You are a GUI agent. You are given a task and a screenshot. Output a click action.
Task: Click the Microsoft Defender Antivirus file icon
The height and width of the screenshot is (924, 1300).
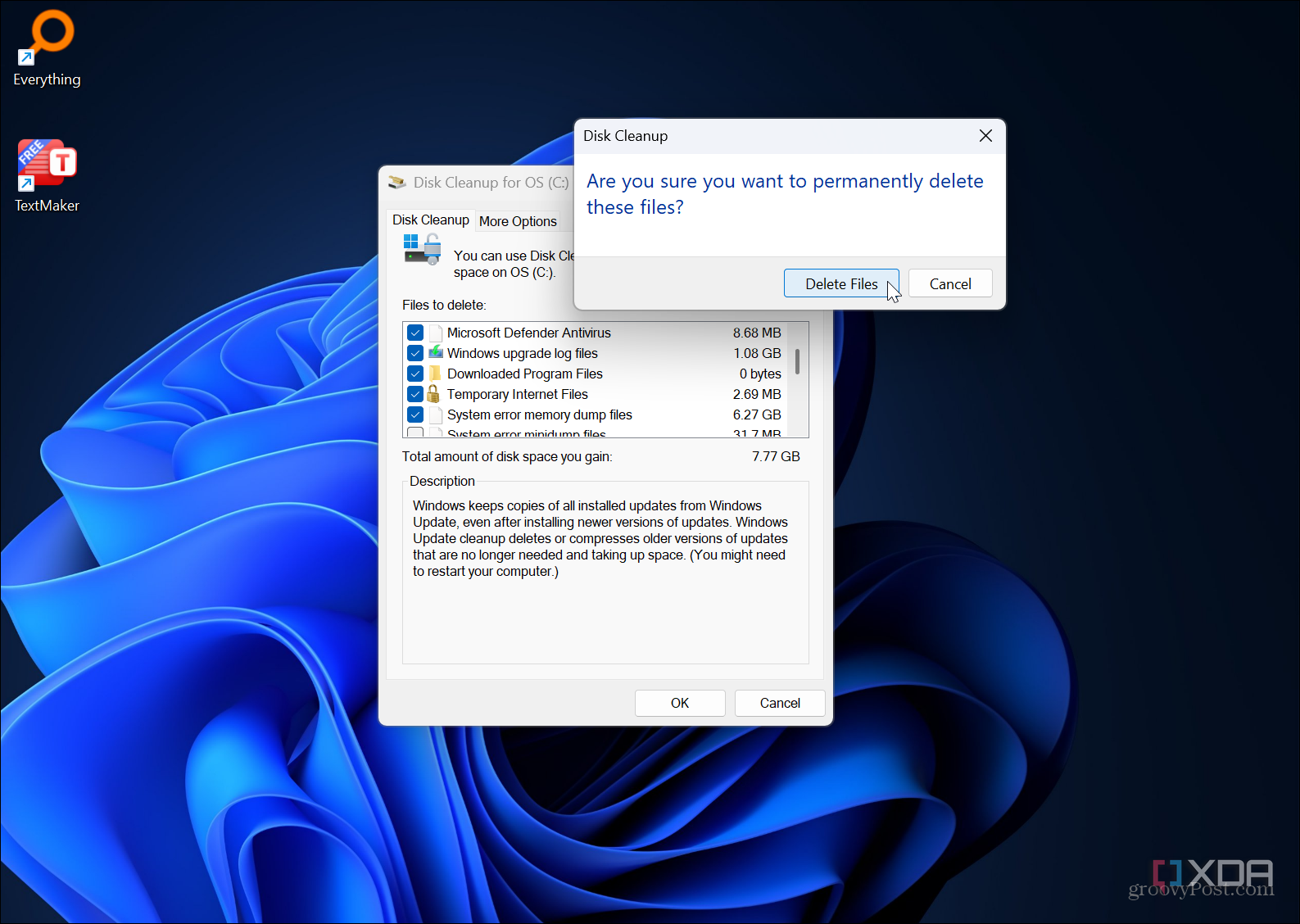[436, 333]
